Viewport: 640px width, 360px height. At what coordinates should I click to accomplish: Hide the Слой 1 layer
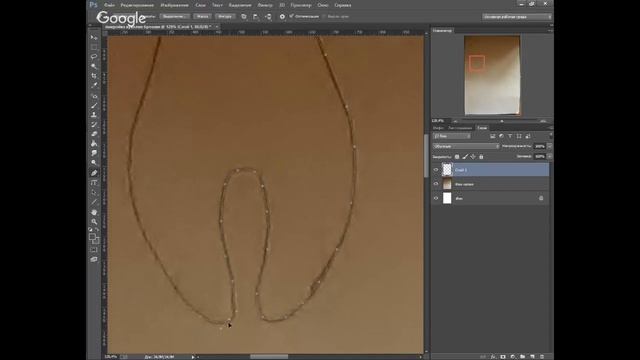pos(436,169)
